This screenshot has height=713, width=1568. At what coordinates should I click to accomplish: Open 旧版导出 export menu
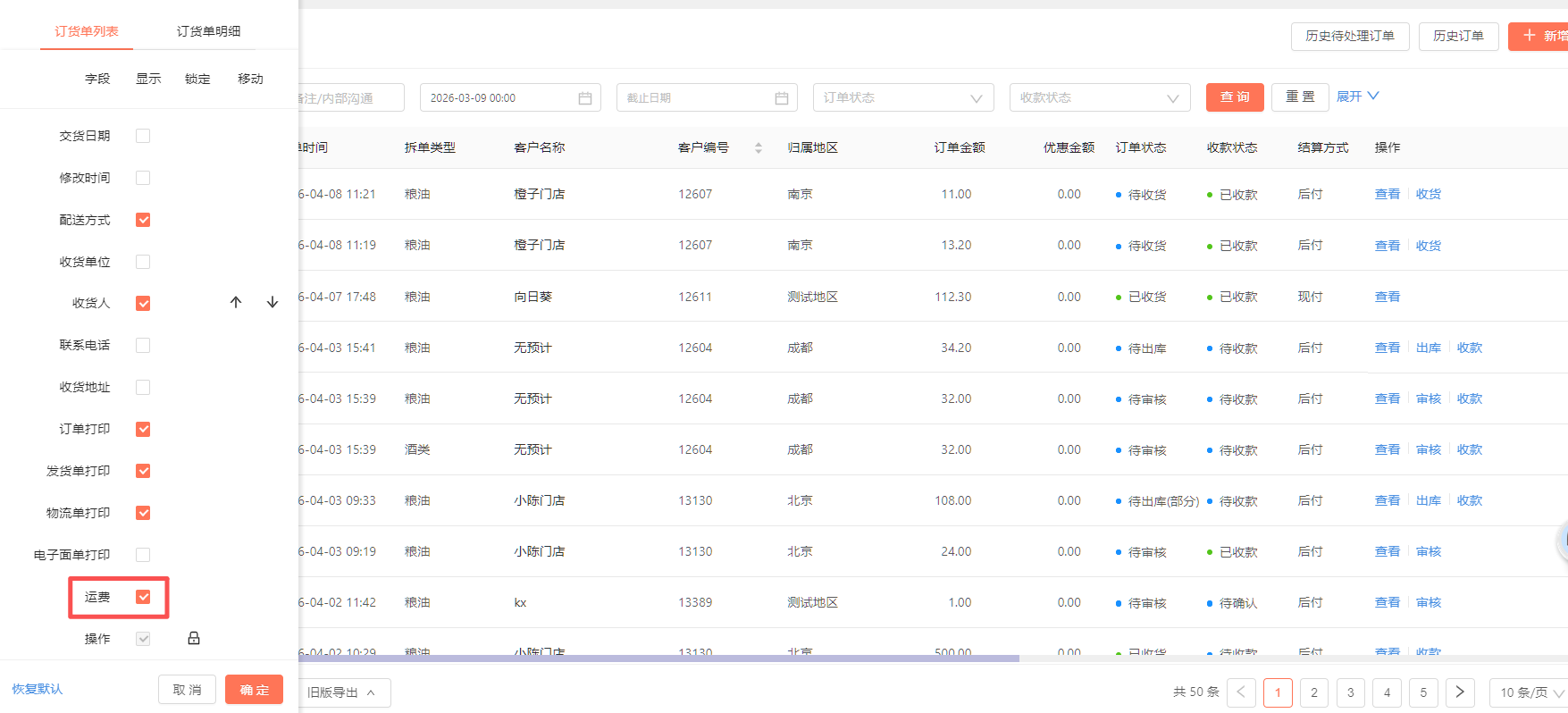point(343,692)
